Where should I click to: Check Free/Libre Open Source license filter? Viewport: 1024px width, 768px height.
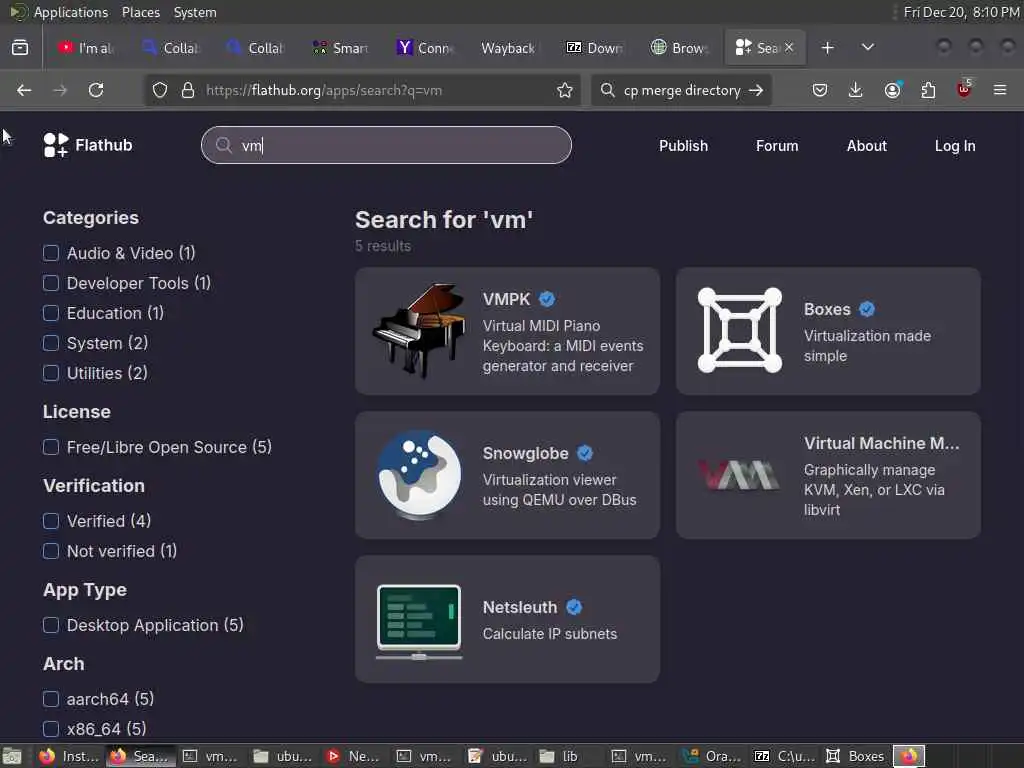(x=51, y=447)
